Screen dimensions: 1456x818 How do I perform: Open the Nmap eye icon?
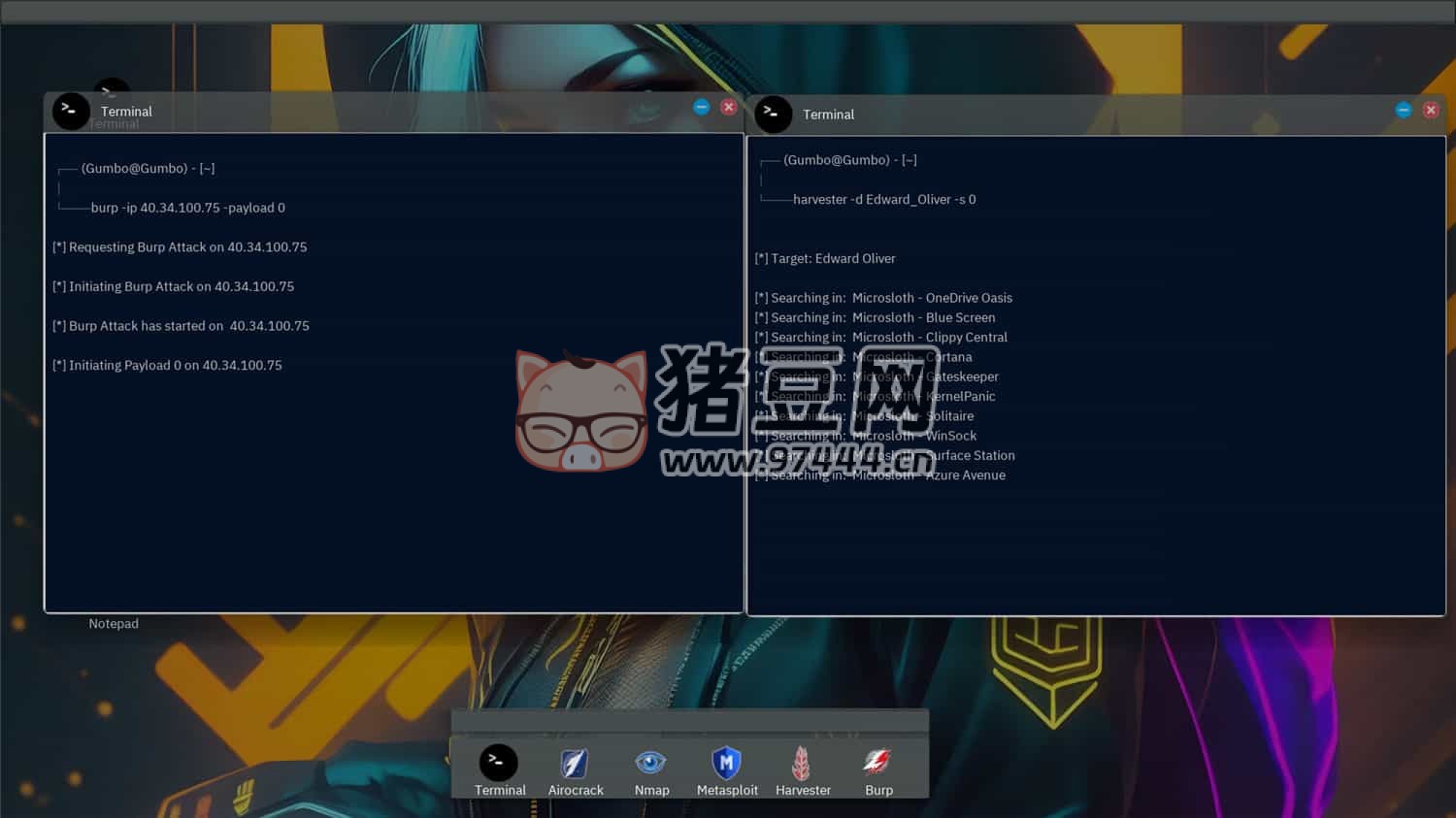coord(651,764)
